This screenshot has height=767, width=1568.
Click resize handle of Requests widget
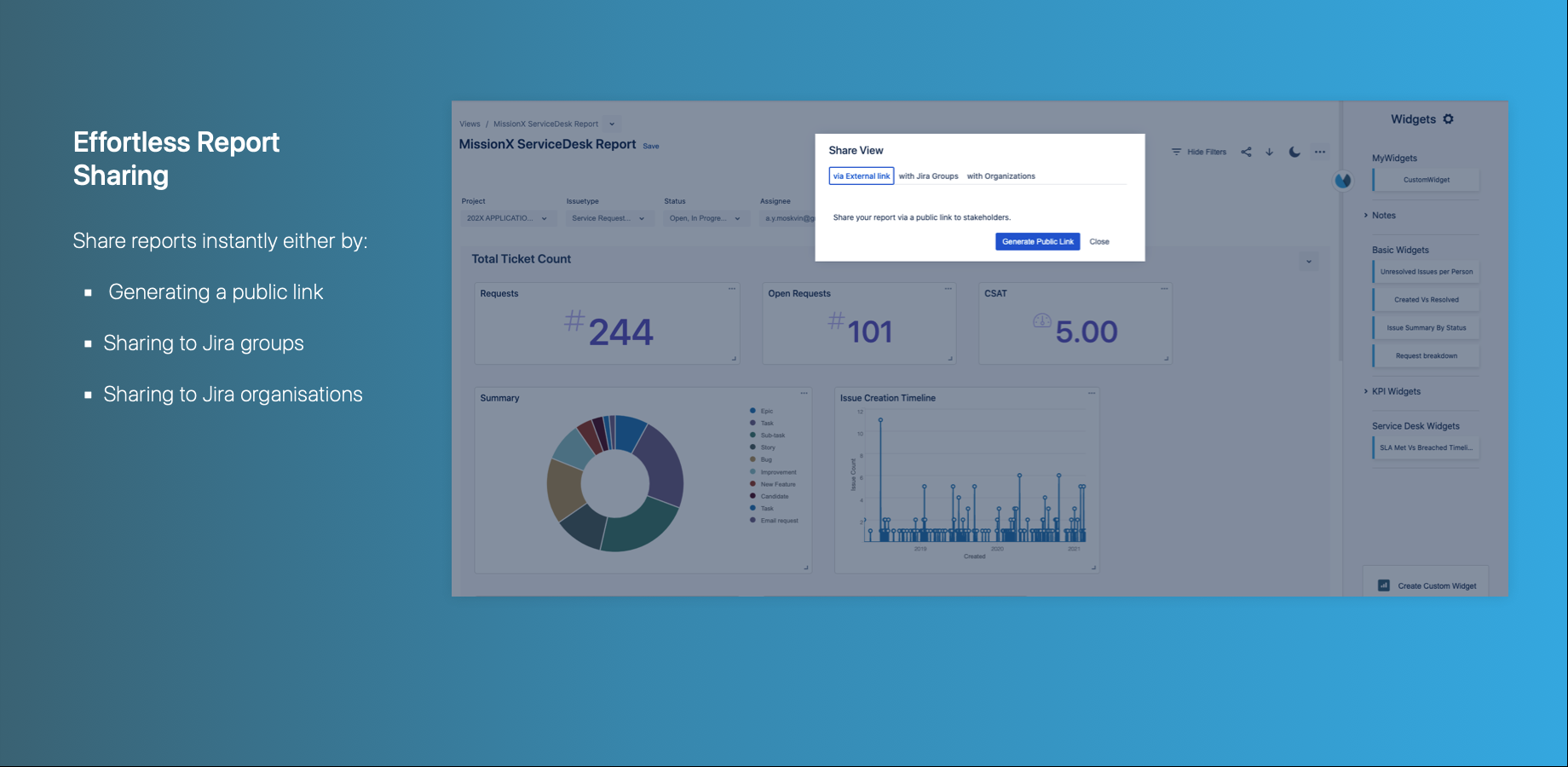[734, 359]
